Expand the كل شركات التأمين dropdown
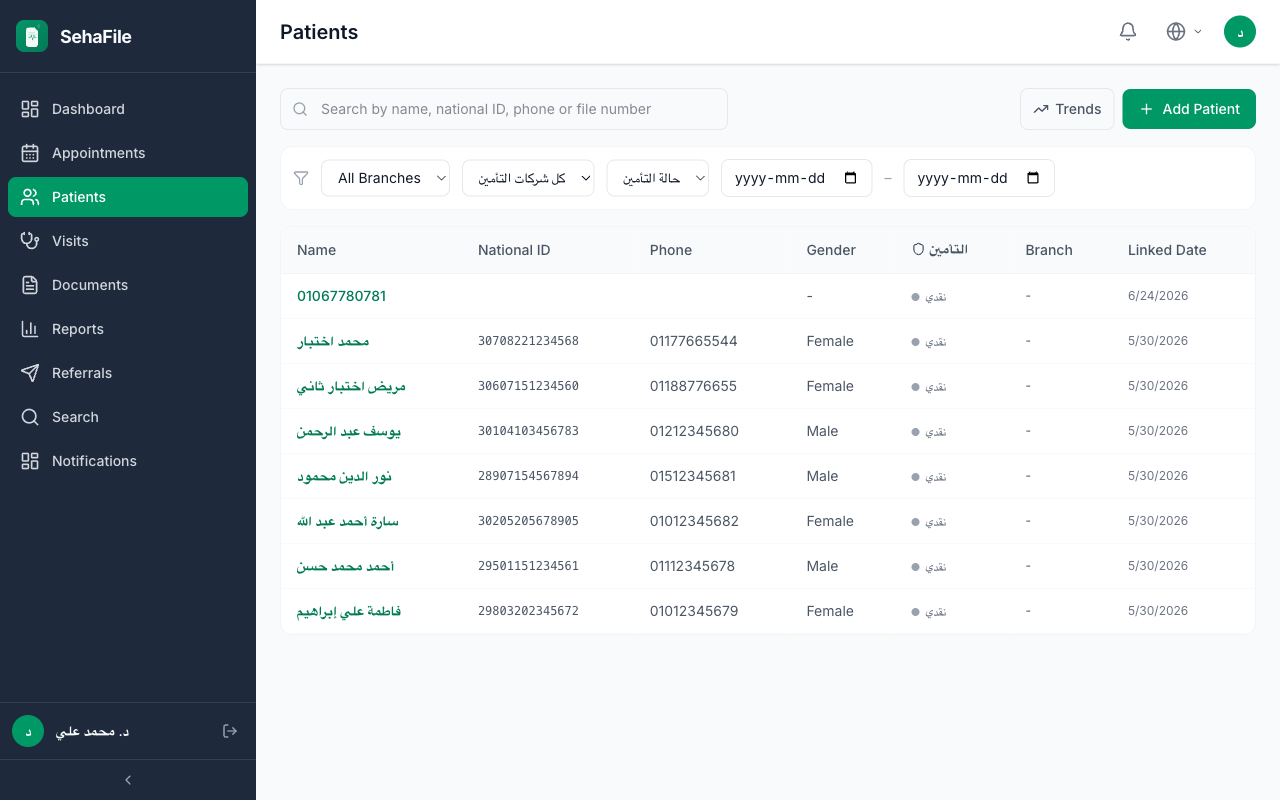1280x800 pixels. (528, 178)
